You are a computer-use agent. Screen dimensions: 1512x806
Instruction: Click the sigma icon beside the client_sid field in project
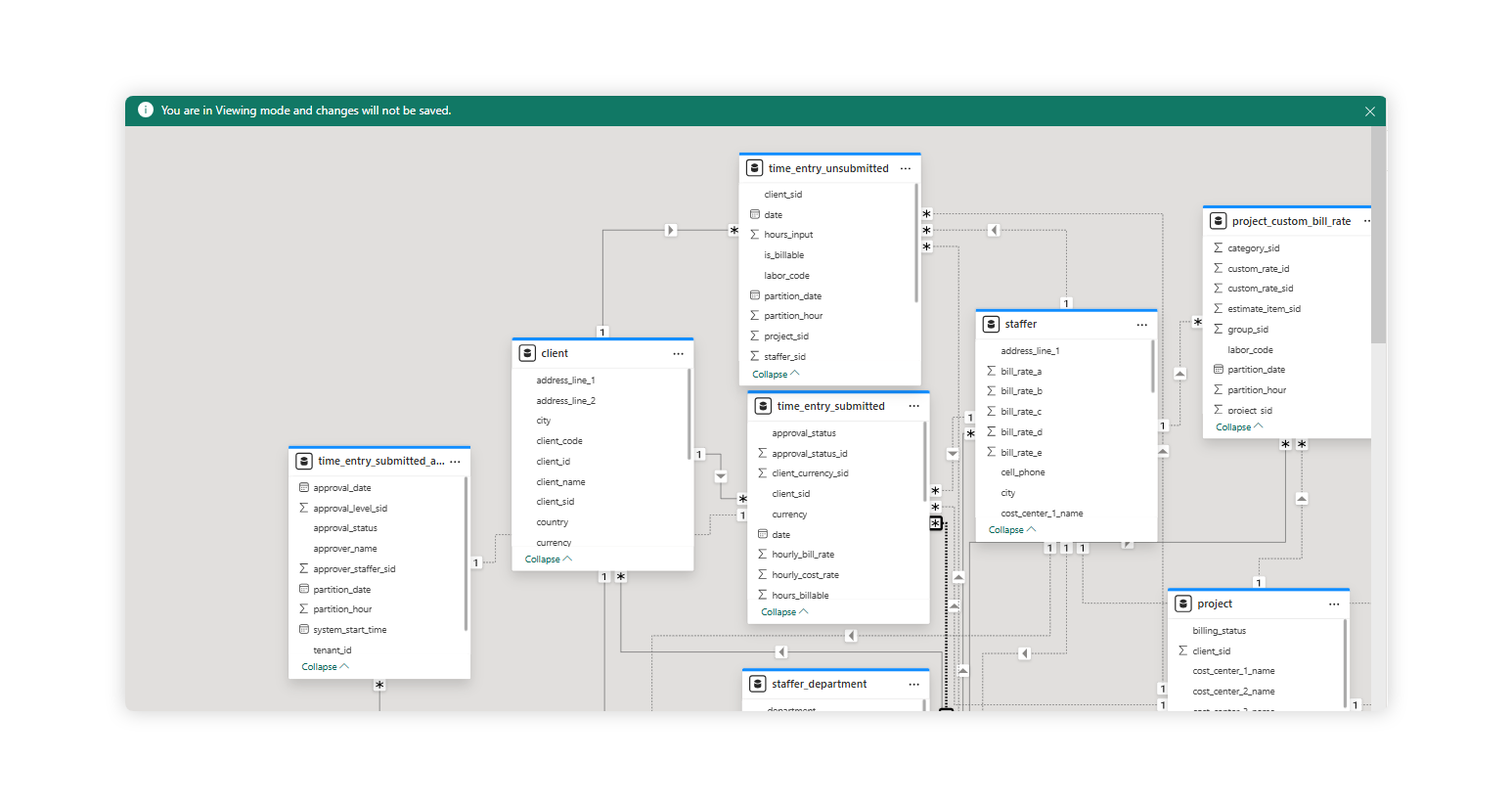pos(1182,650)
